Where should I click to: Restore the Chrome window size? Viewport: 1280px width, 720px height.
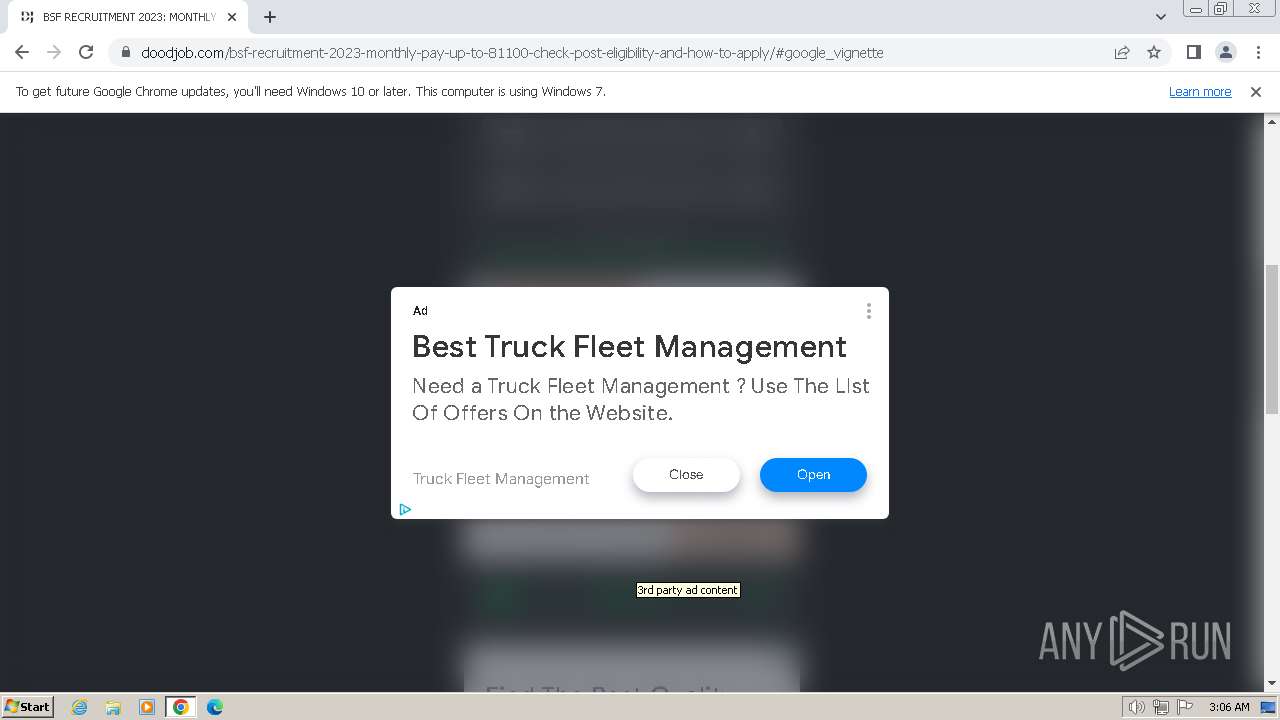(x=1221, y=9)
